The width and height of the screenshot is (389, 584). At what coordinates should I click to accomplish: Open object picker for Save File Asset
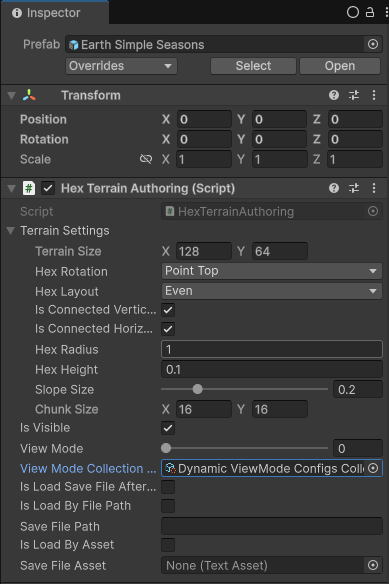[x=373, y=565]
